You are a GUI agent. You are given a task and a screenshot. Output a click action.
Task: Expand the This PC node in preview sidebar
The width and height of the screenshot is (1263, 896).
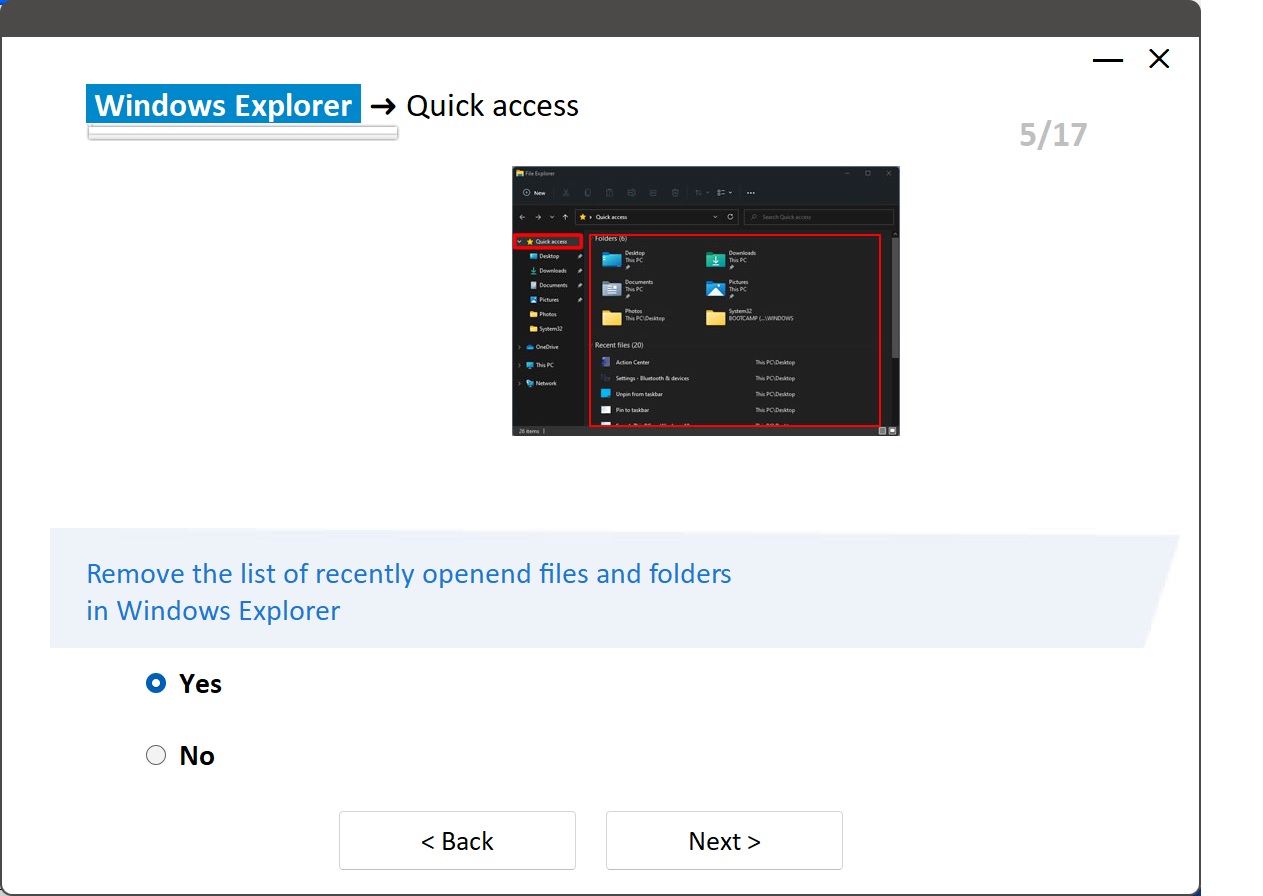519,365
